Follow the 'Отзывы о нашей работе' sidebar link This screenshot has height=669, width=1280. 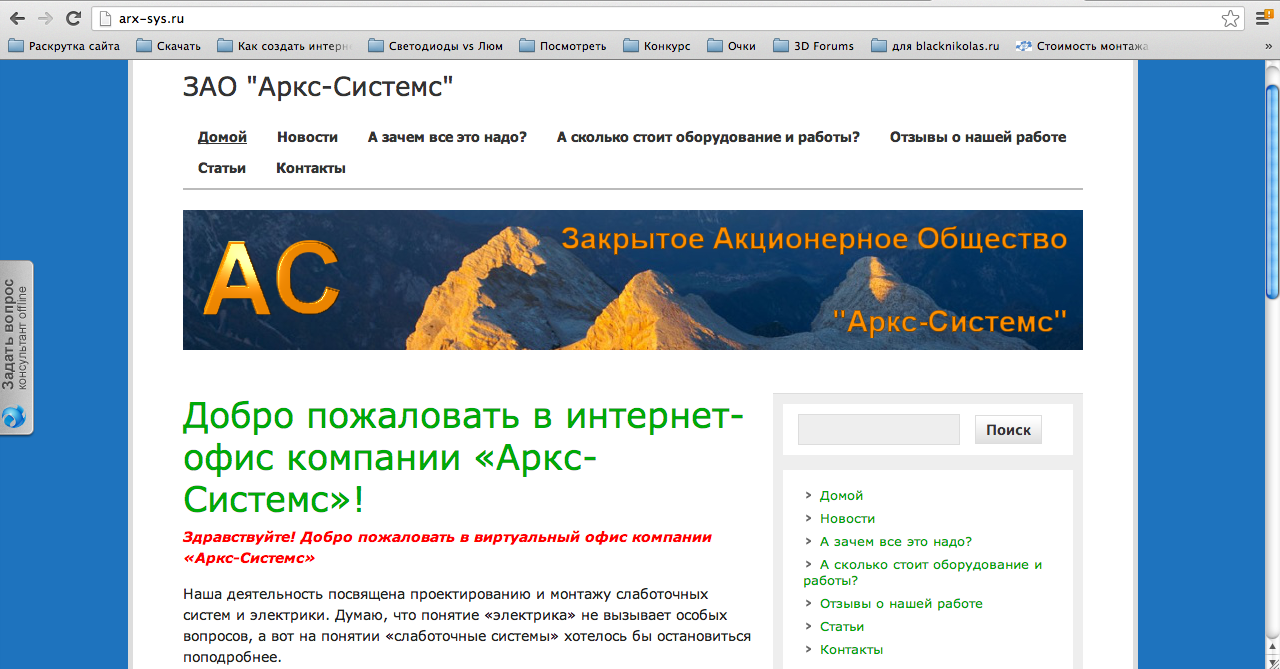[900, 603]
